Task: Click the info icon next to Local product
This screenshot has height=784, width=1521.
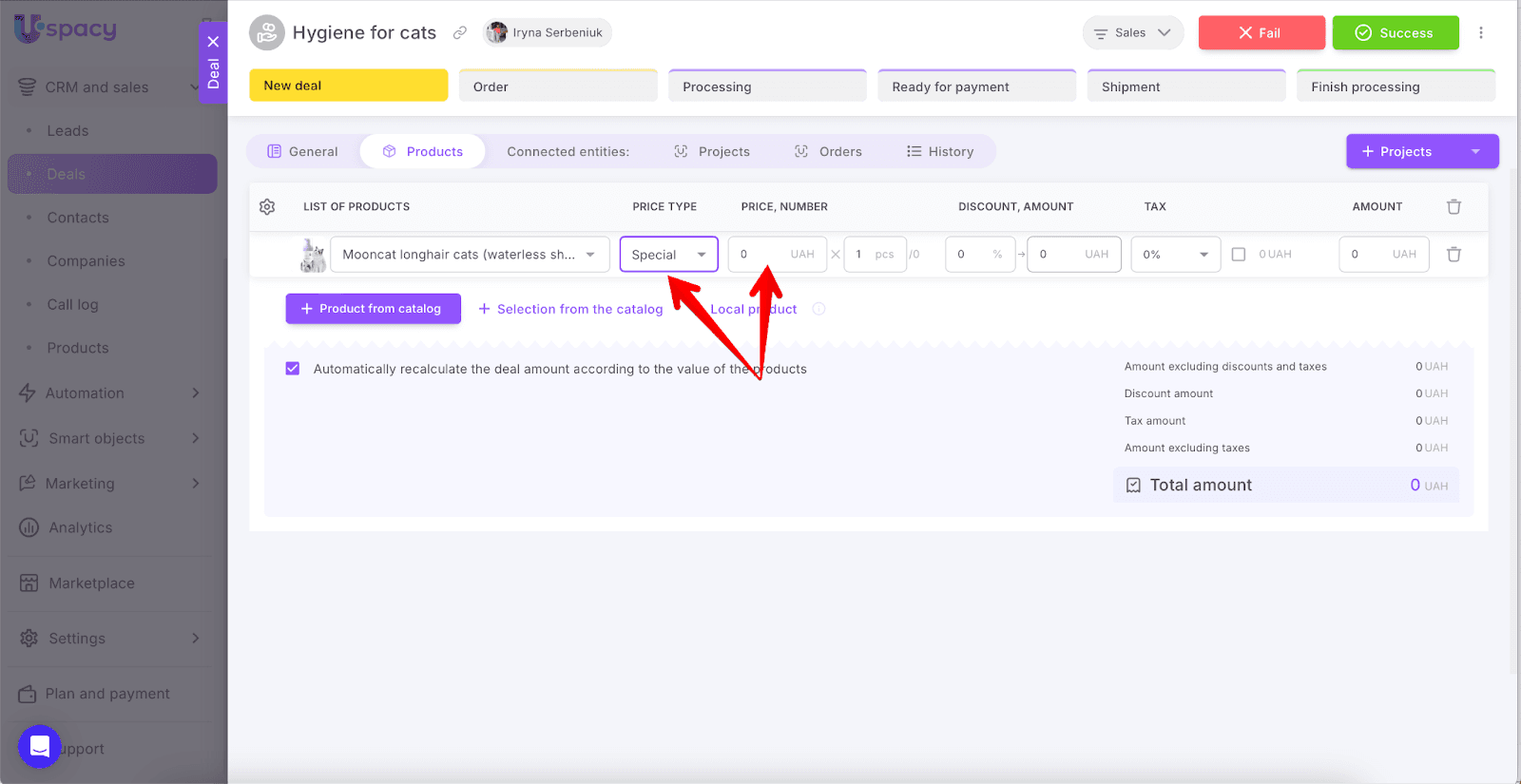Action: pyautogui.click(x=819, y=309)
